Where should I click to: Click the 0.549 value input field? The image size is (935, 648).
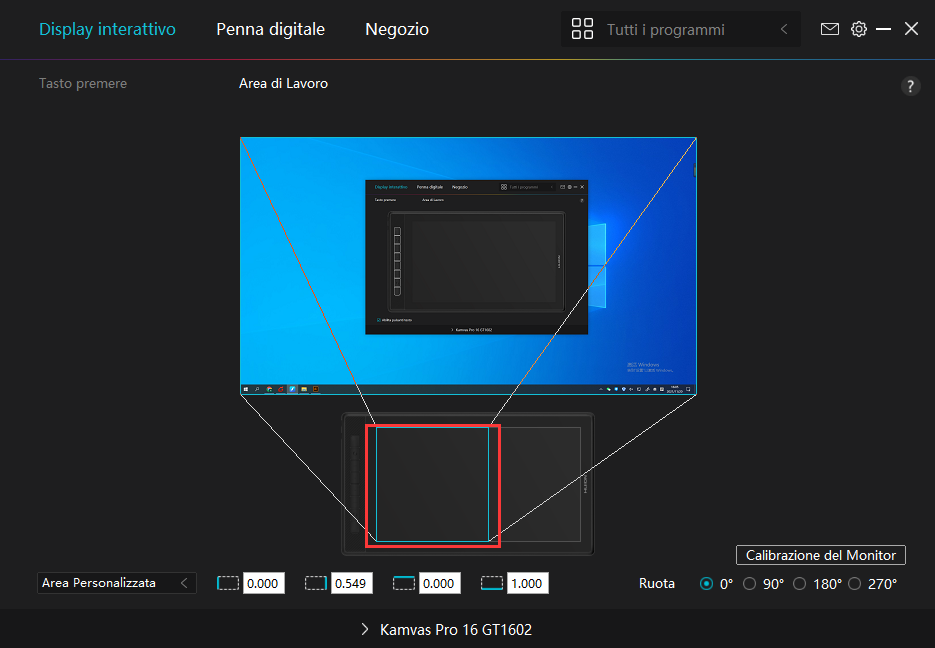pyautogui.click(x=350, y=584)
